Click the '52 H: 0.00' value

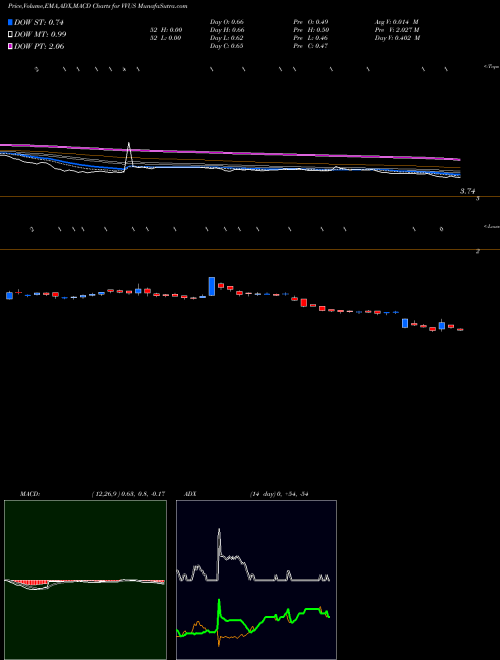pyautogui.click(x=165, y=30)
